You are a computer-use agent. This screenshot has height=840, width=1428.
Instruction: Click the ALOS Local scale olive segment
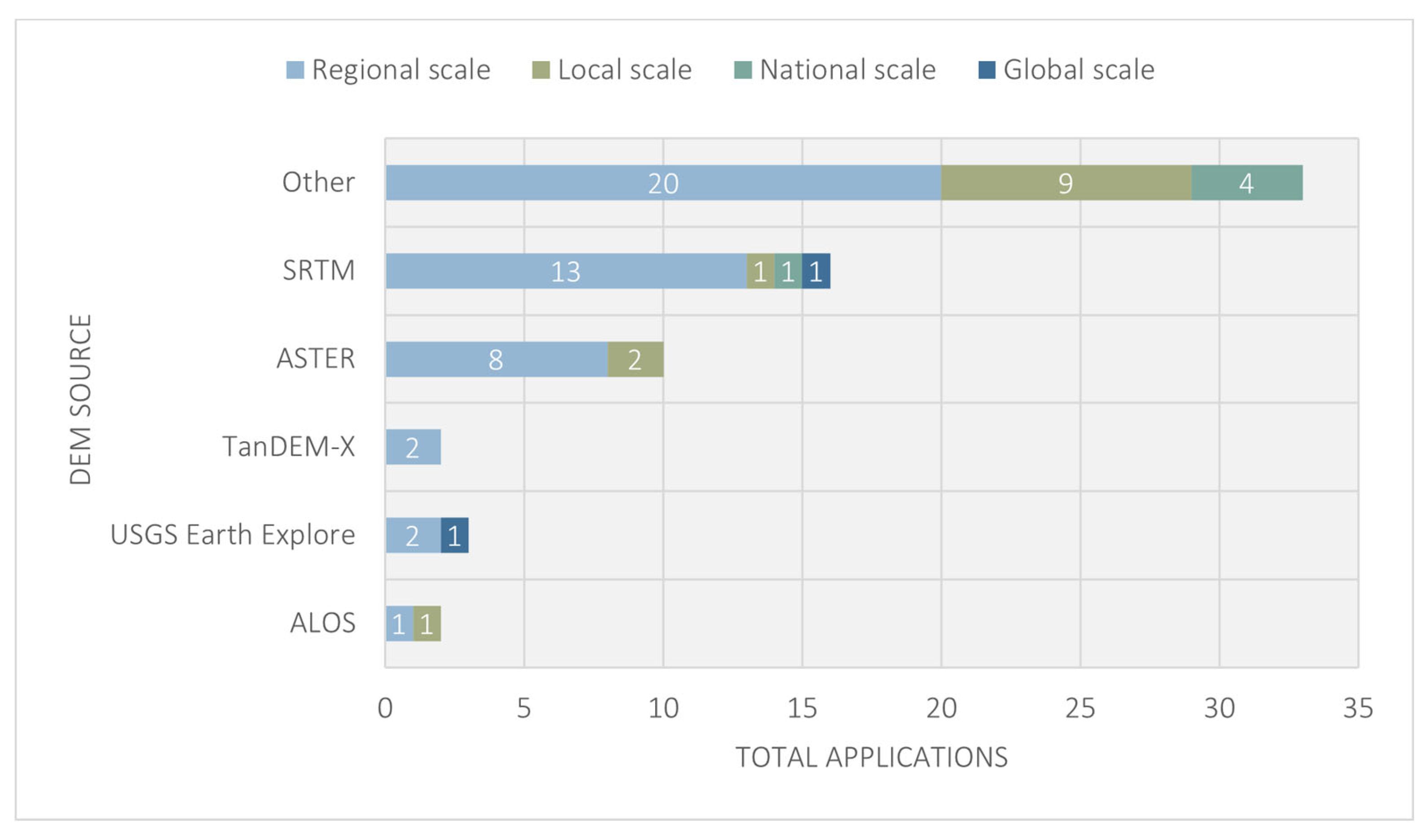[x=427, y=624]
